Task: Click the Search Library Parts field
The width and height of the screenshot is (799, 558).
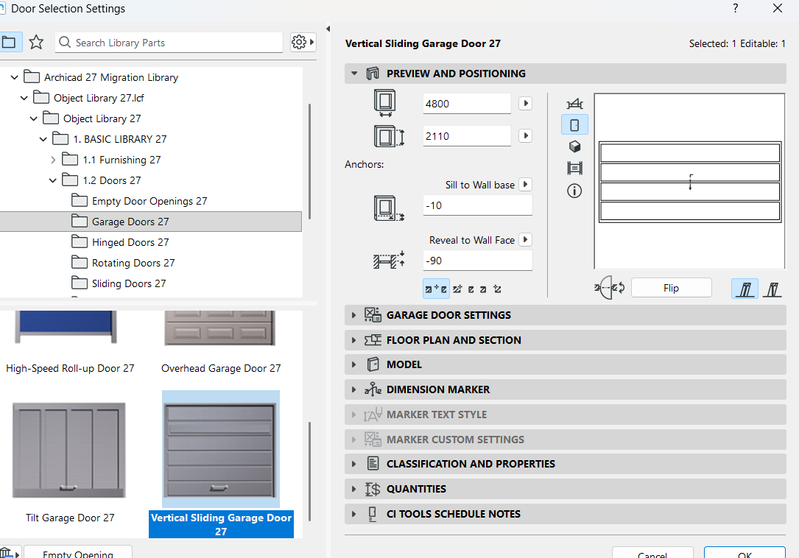Action: tap(169, 42)
